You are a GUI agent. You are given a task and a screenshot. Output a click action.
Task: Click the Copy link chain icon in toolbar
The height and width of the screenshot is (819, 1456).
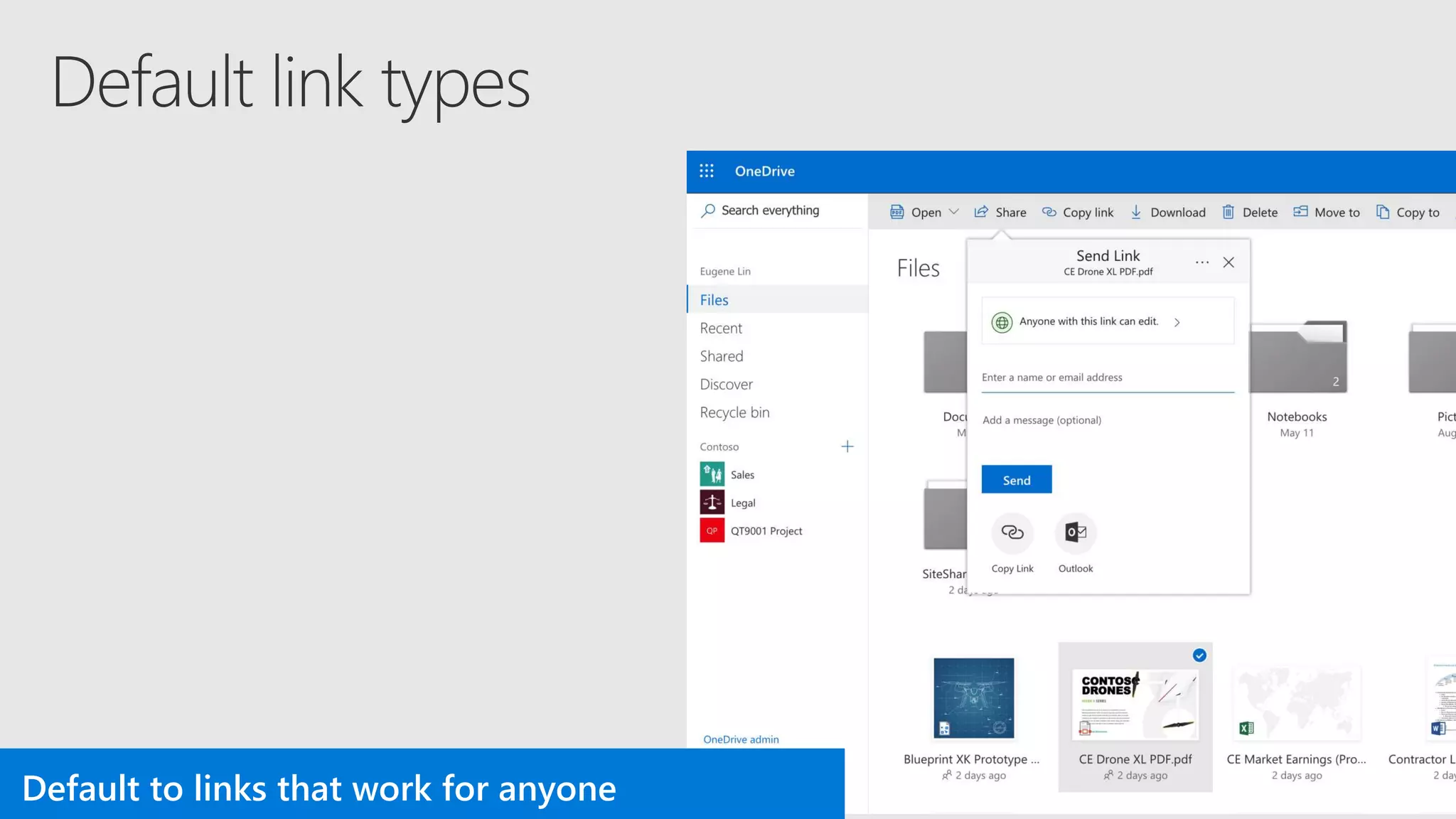click(x=1049, y=212)
